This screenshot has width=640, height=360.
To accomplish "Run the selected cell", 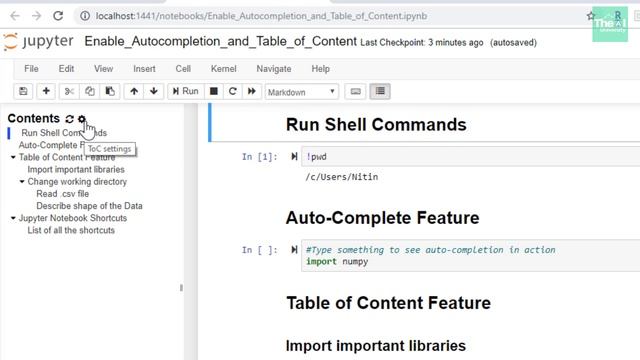I will (185, 91).
